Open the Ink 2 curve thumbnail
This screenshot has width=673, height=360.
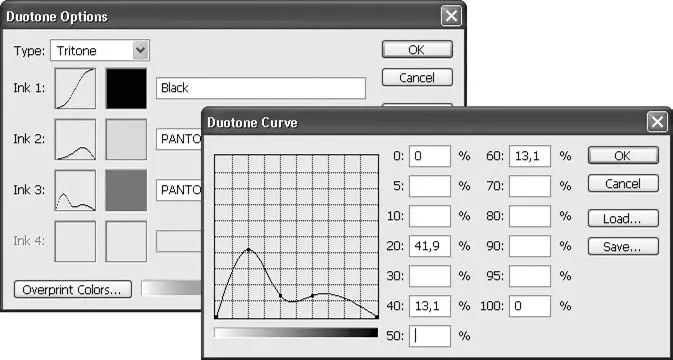pos(75,139)
